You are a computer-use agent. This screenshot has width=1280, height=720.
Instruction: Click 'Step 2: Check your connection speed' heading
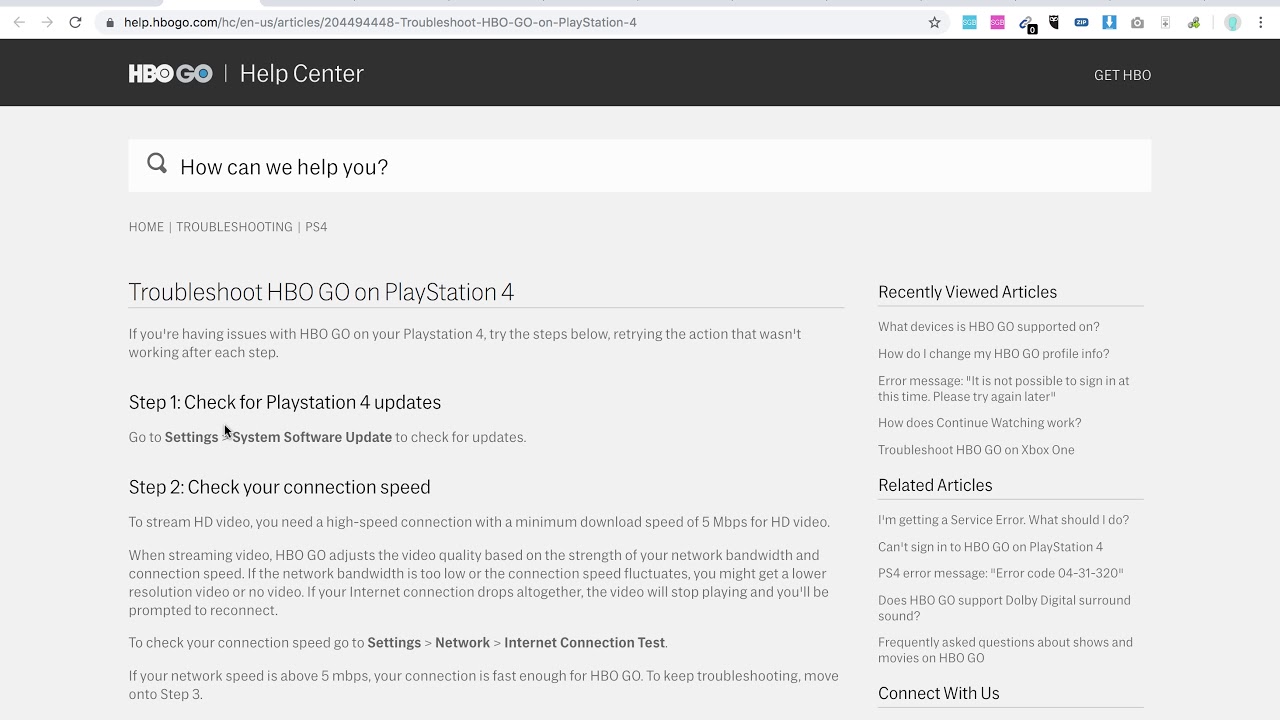tap(279, 487)
